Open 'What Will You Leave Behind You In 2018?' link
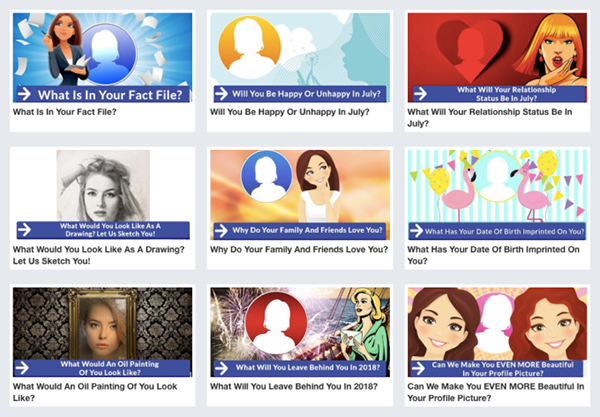This screenshot has height=417, width=600. [x=294, y=386]
